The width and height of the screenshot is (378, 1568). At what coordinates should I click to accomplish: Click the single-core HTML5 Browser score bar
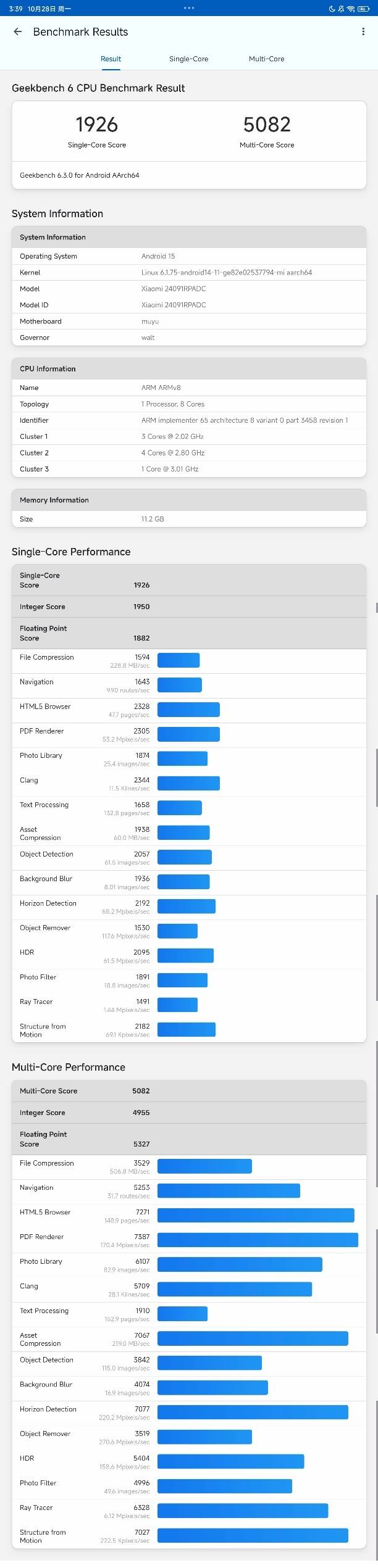click(x=188, y=710)
